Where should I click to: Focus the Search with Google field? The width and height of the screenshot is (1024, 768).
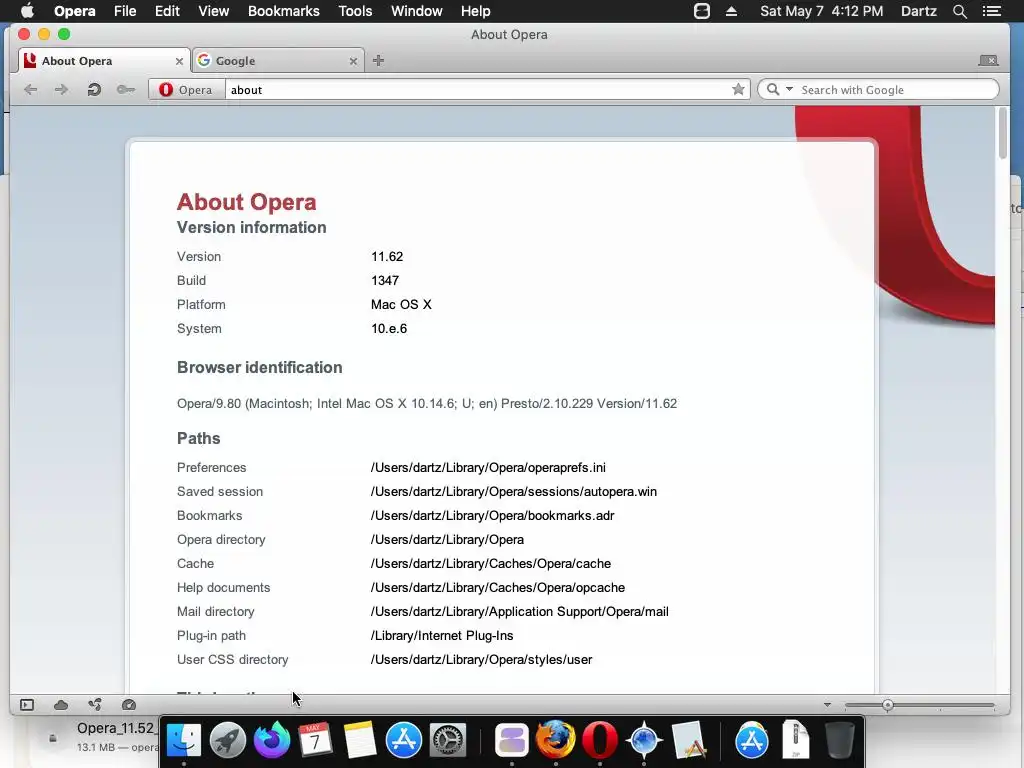pos(895,89)
